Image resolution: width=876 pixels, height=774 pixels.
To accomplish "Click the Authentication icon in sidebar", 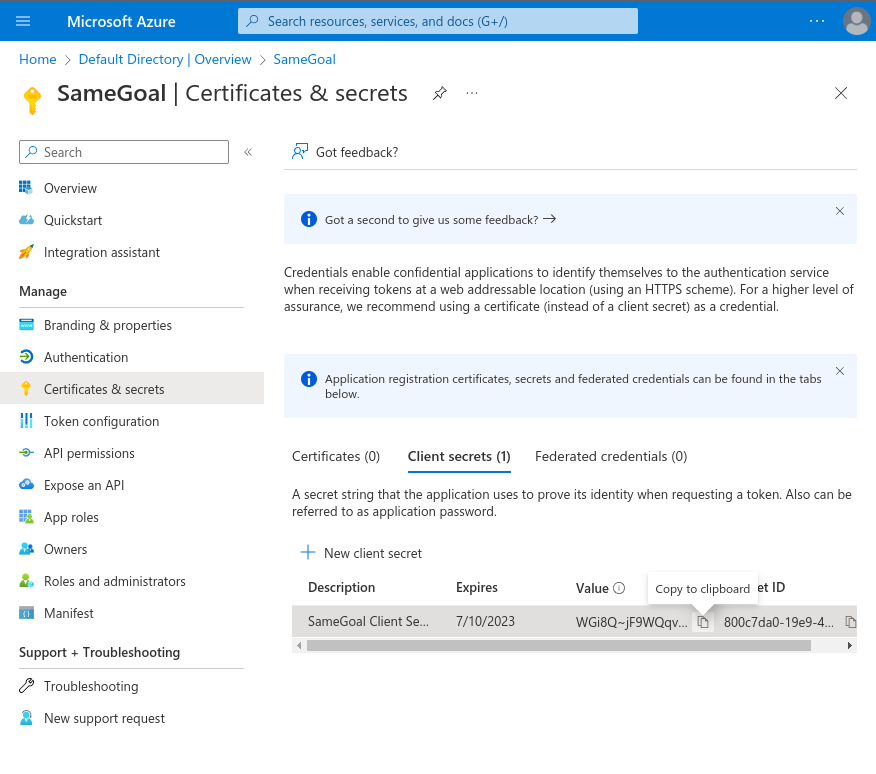I will point(26,357).
